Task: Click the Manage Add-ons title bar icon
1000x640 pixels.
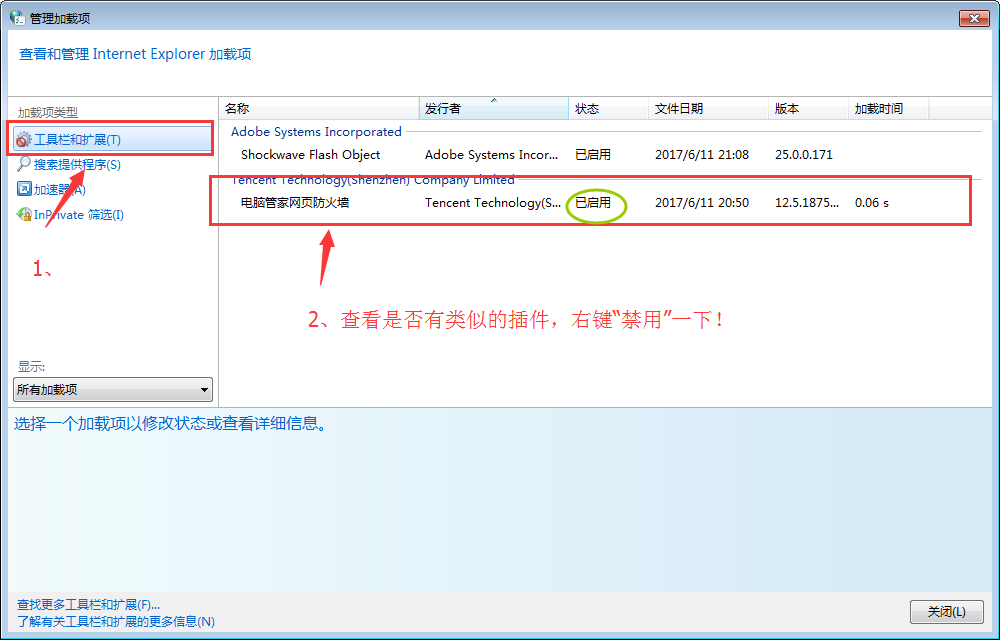Action: point(17,17)
